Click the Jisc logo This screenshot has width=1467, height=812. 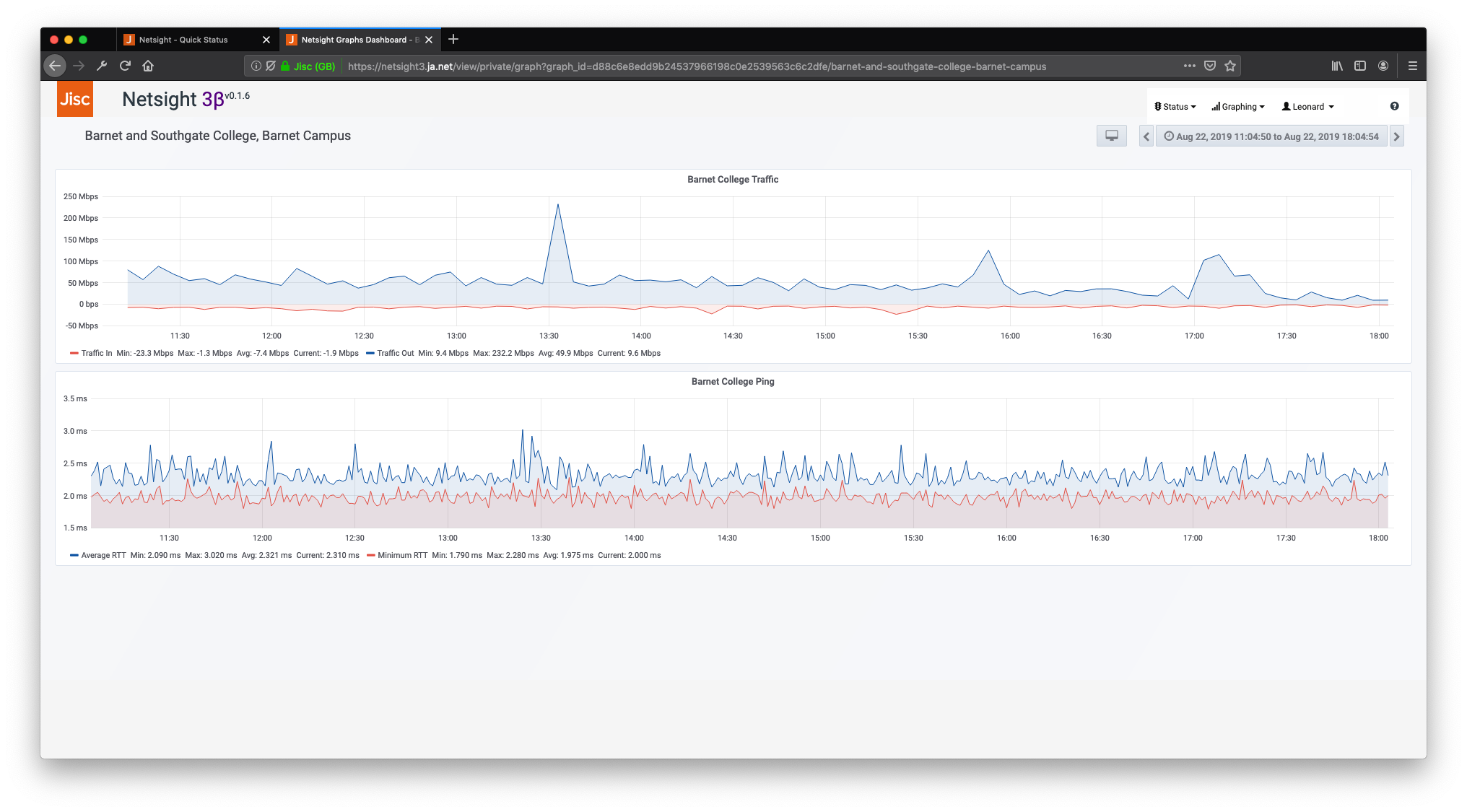coord(75,99)
